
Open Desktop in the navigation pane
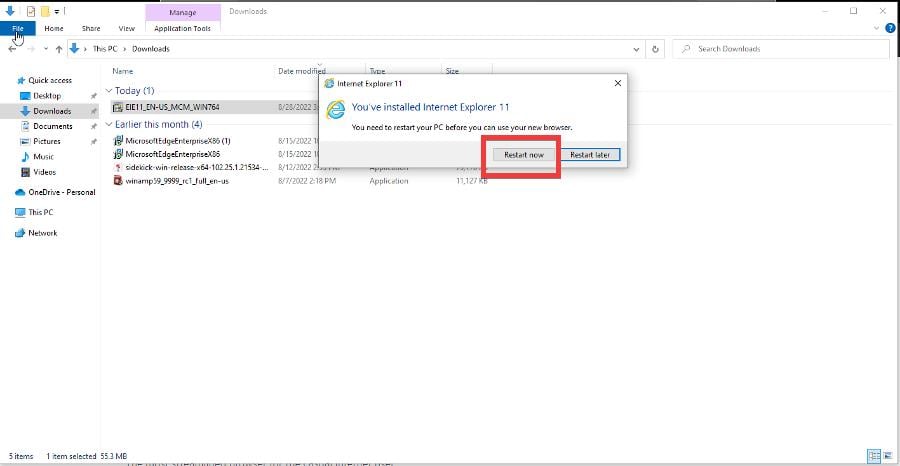(x=46, y=96)
